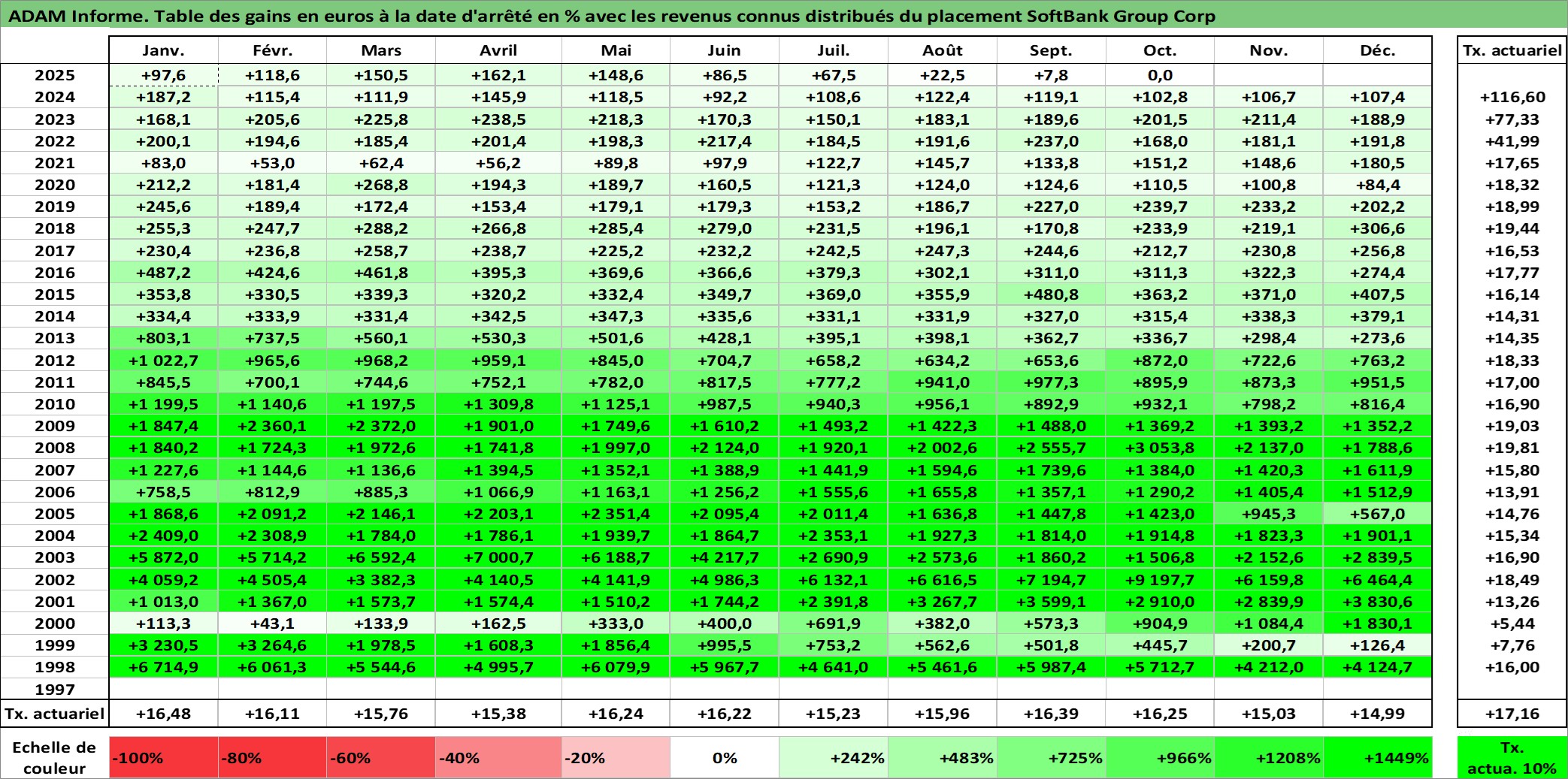This screenshot has width=1568, height=779.
Task: Select cell value +16,48
Action: click(x=163, y=714)
